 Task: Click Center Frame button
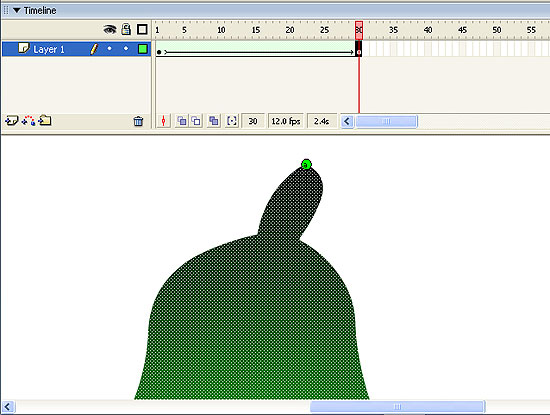click(x=163, y=121)
